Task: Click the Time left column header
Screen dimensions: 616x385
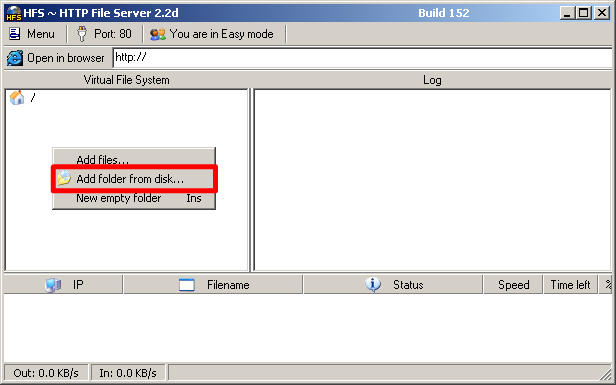Action: [x=570, y=285]
